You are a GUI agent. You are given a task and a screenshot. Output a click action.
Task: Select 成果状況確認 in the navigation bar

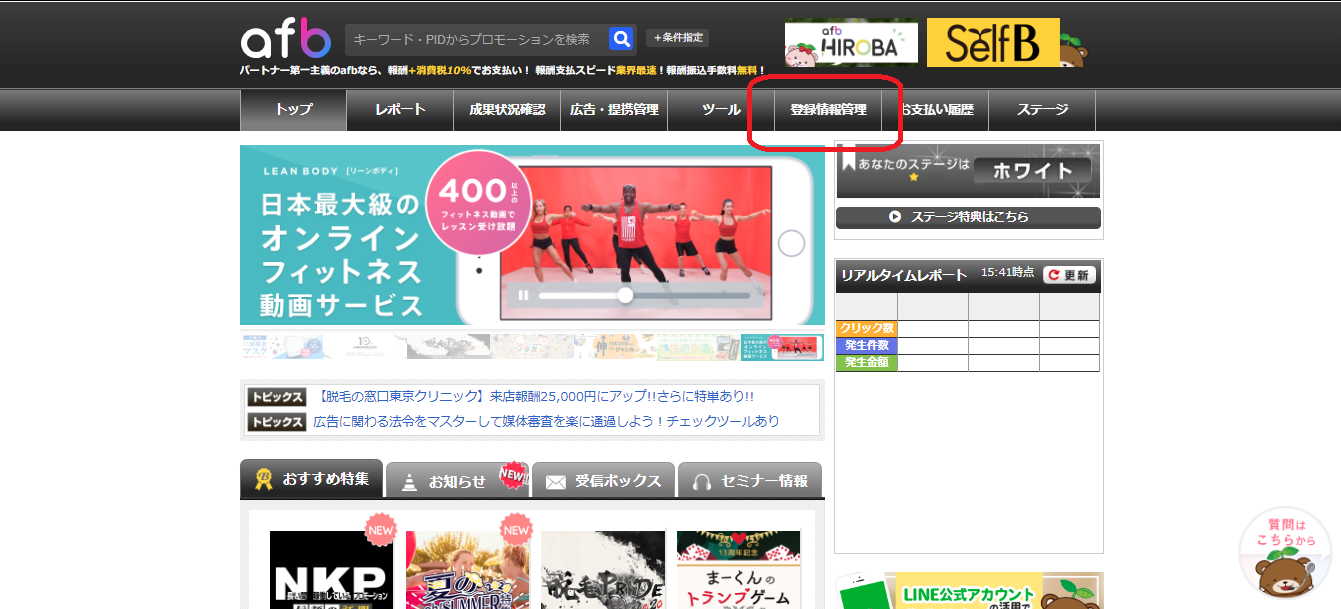click(x=508, y=110)
